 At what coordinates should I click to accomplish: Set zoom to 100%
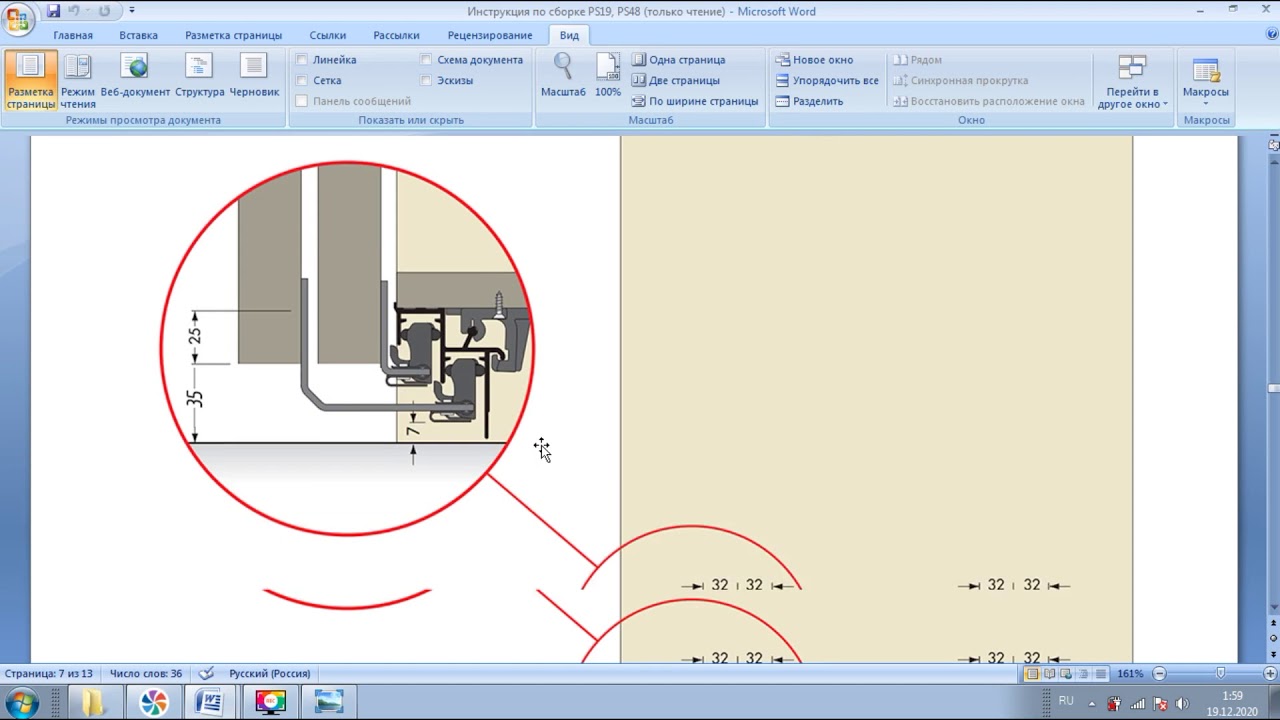click(608, 76)
